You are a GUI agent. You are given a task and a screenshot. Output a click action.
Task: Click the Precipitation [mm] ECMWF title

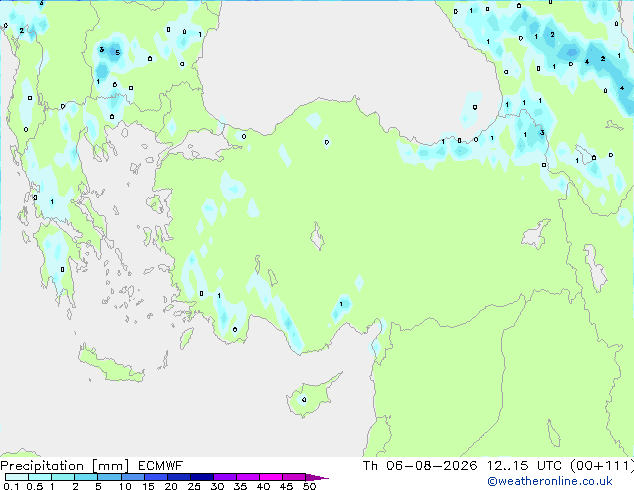[x=92, y=466]
